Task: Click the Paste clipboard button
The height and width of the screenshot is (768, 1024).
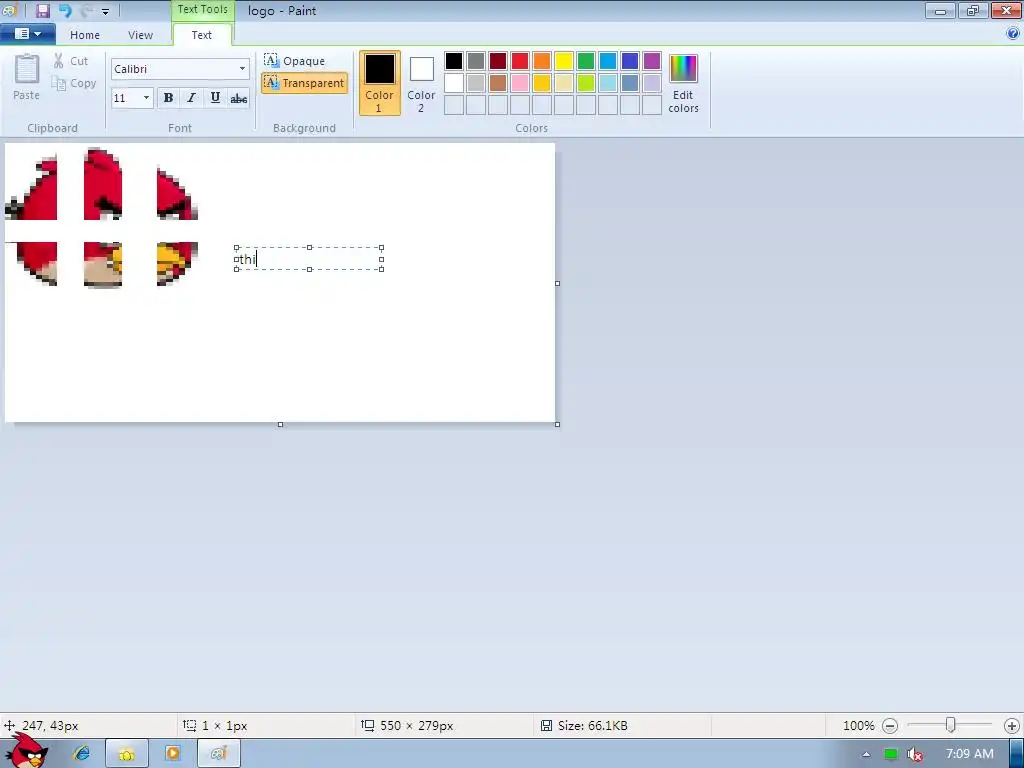Action: point(27,76)
